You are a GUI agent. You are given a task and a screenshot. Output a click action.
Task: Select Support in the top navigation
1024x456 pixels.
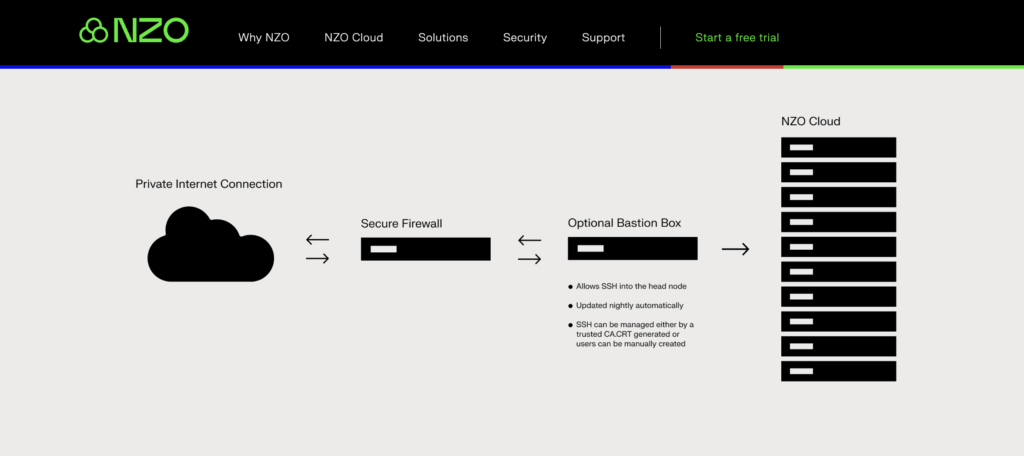point(603,38)
